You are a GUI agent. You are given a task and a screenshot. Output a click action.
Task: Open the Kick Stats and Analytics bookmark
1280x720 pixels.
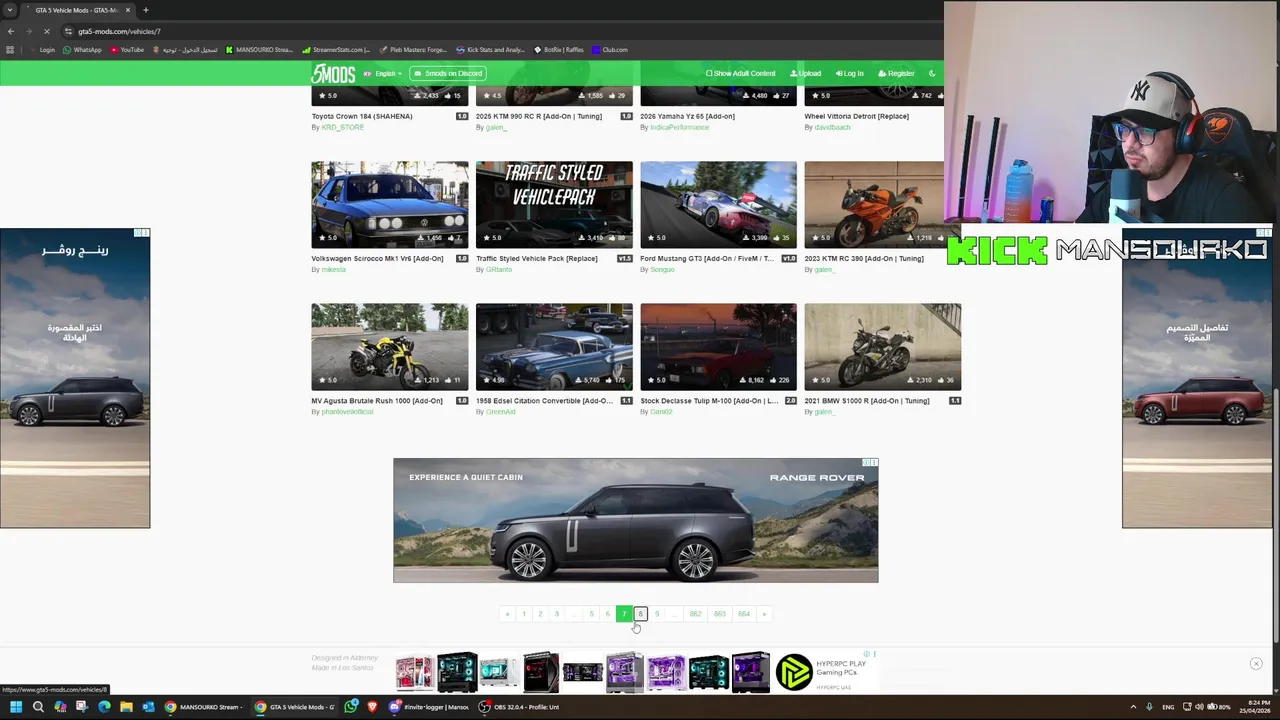click(x=490, y=49)
